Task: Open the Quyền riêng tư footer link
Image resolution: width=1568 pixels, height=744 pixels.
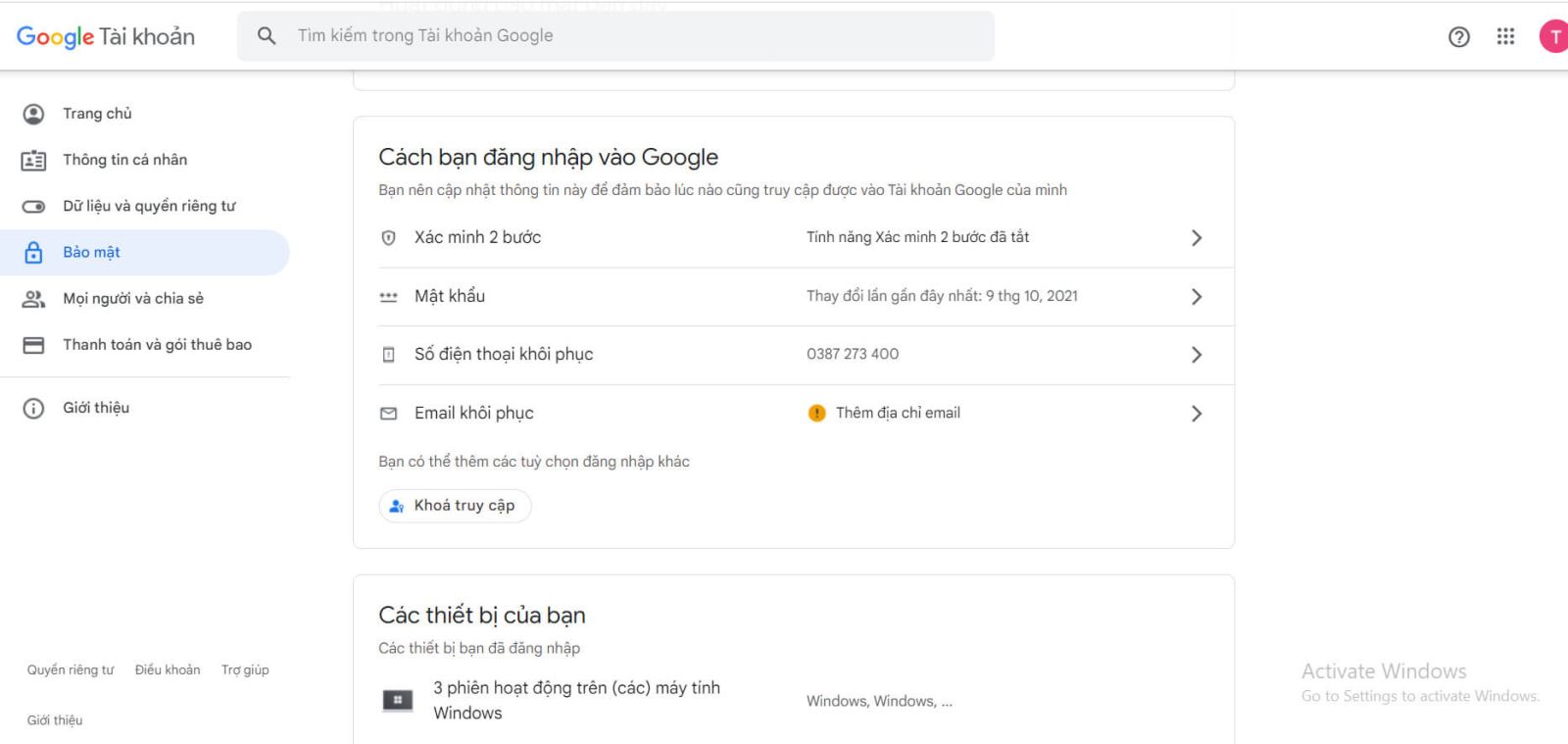Action: [71, 670]
